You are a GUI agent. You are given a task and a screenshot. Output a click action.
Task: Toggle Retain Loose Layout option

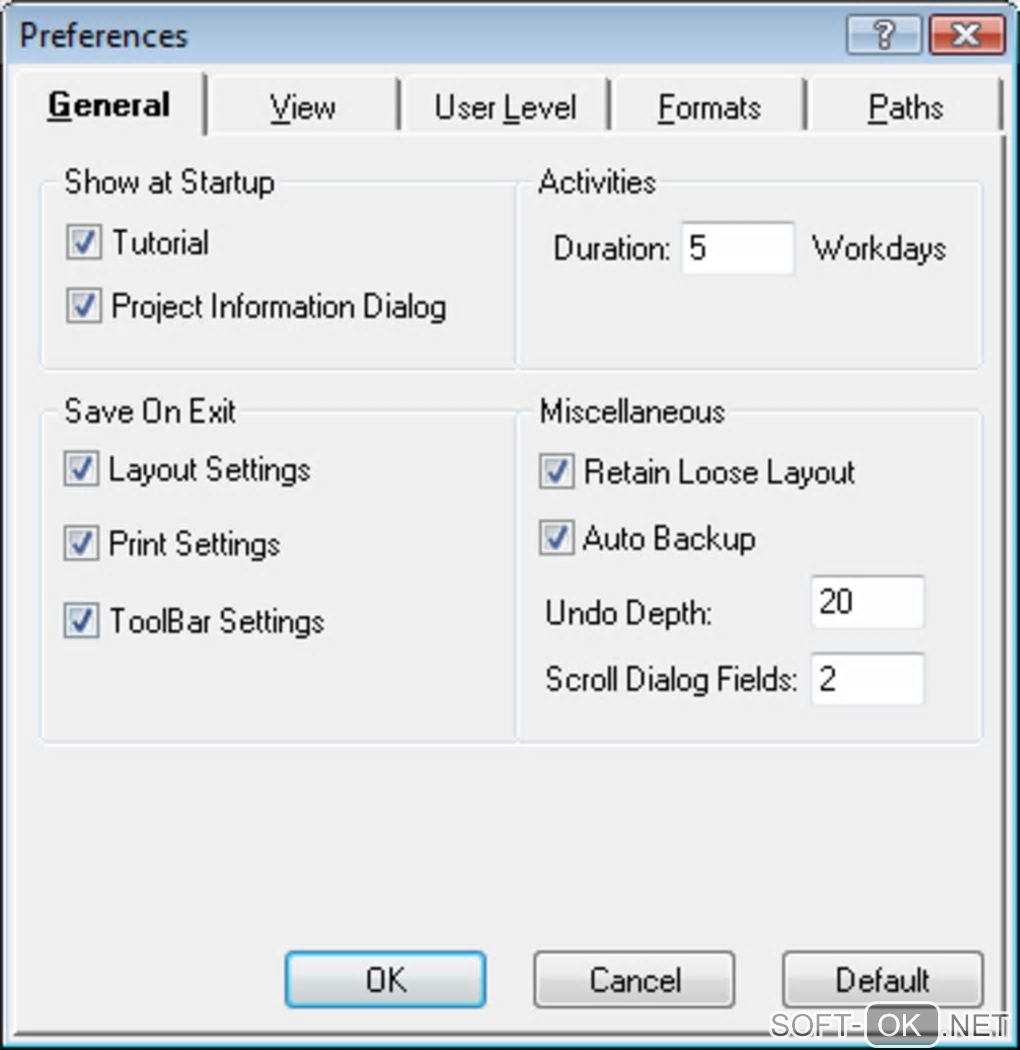(556, 472)
